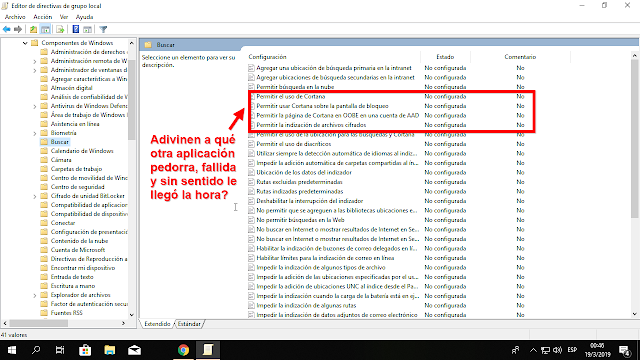The height and width of the screenshot is (360, 640).
Task: Open the Archivo menu
Action: pyautogui.click(x=15, y=17)
